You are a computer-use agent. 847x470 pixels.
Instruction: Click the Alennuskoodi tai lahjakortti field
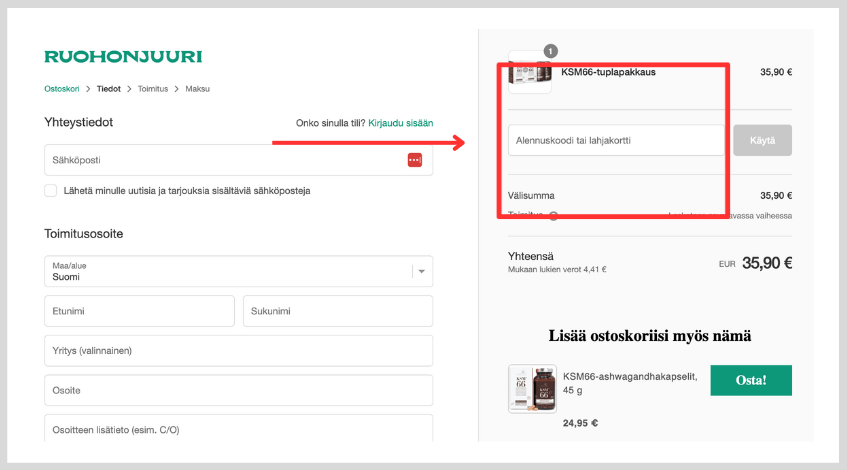[615, 140]
